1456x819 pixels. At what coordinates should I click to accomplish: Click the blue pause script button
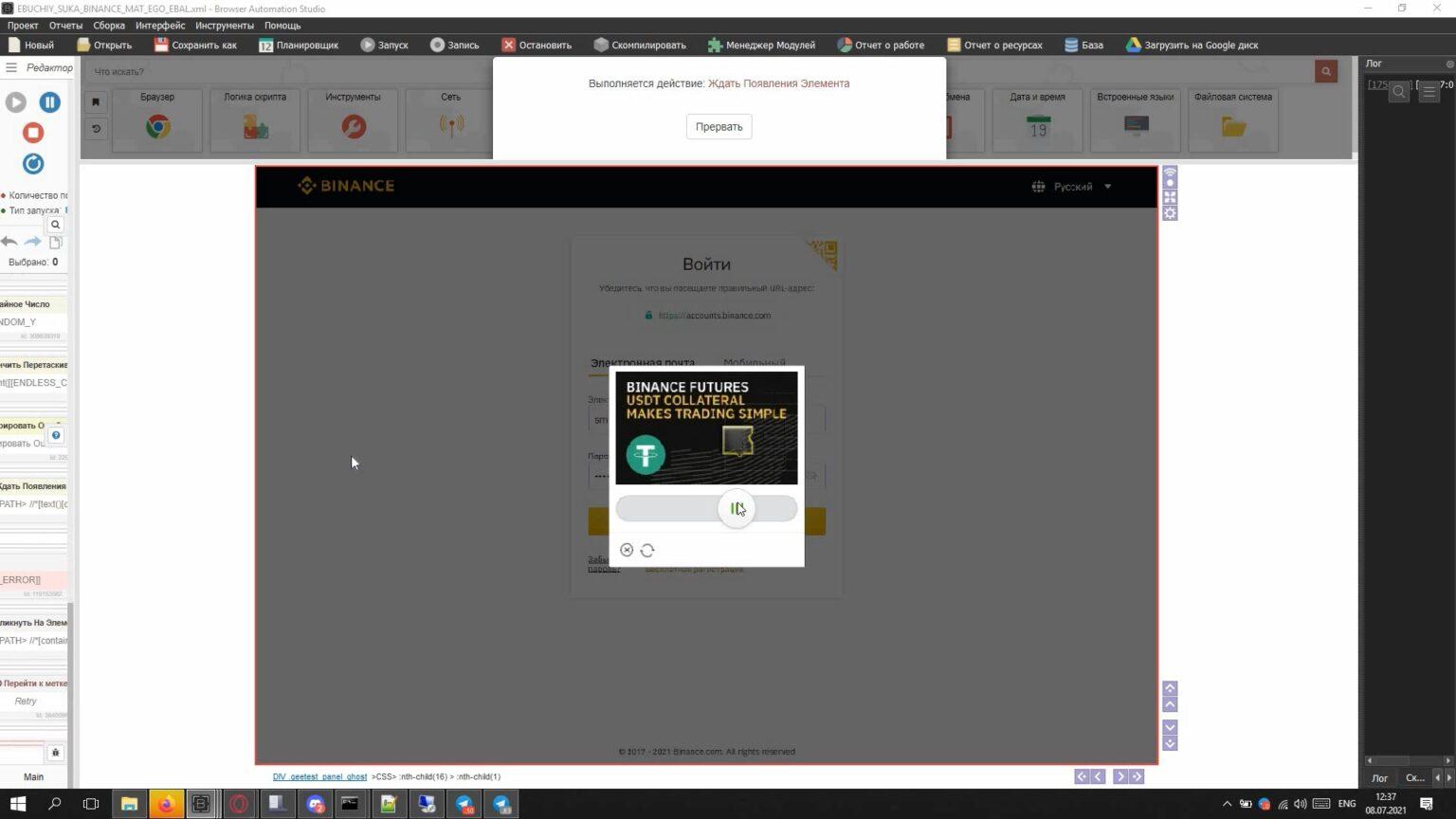point(49,102)
